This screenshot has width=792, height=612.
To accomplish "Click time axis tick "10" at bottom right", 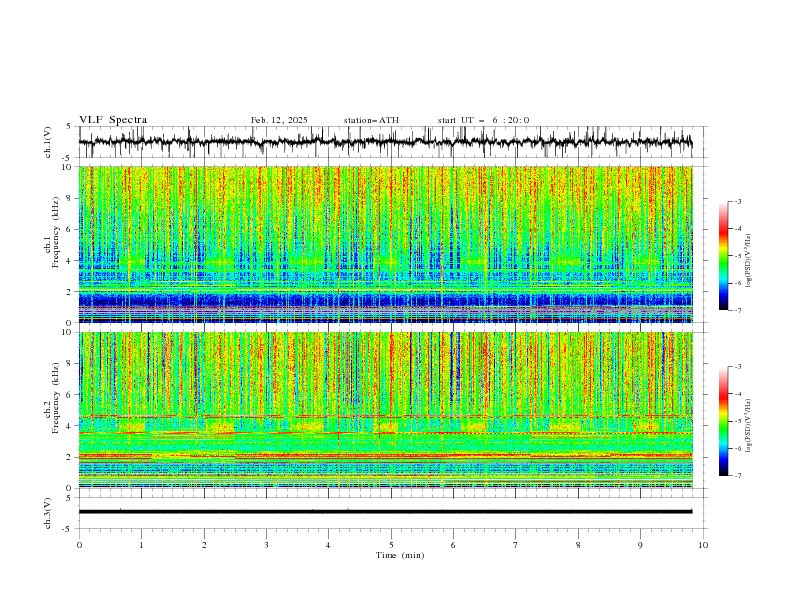I will point(703,545).
